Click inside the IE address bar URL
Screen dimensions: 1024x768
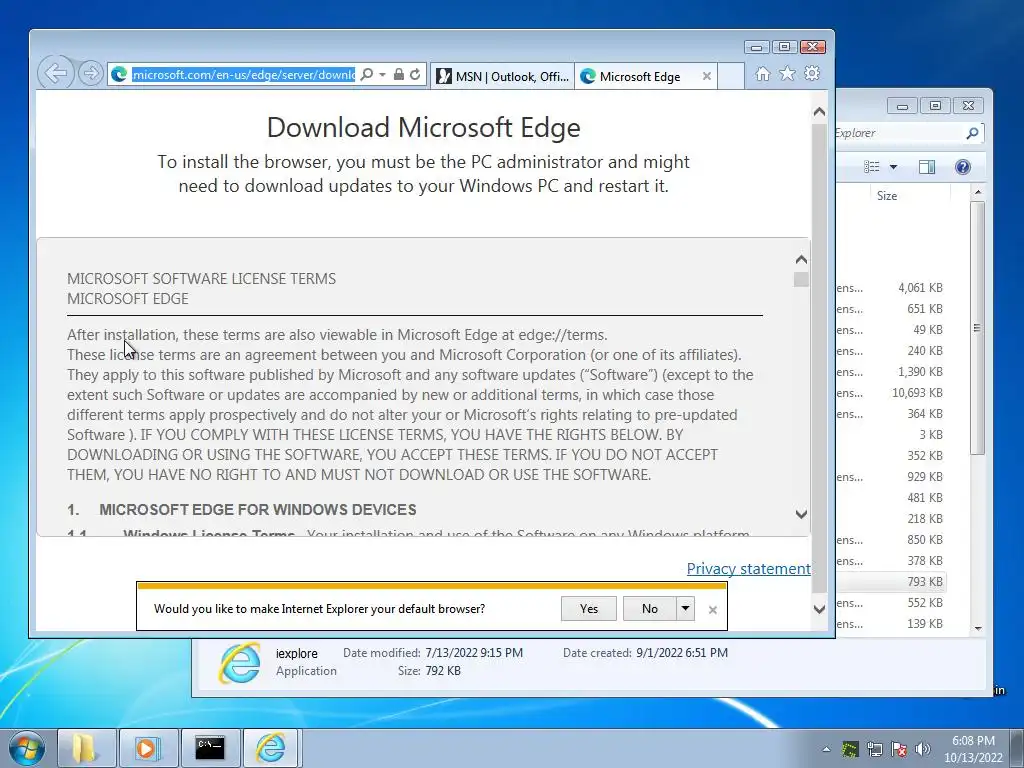pos(244,74)
